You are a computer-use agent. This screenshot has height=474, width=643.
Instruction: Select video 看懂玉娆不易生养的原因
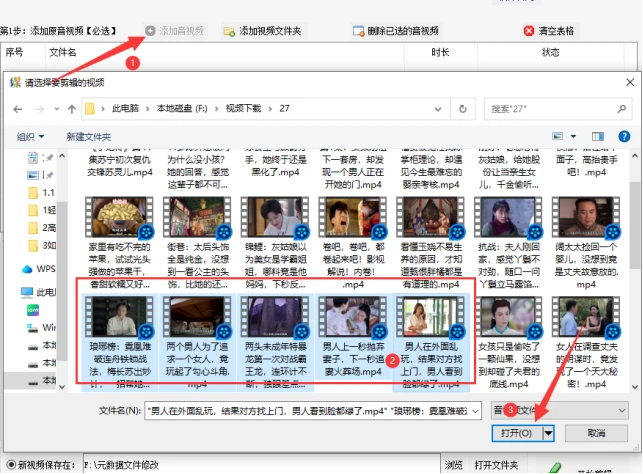[431, 243]
